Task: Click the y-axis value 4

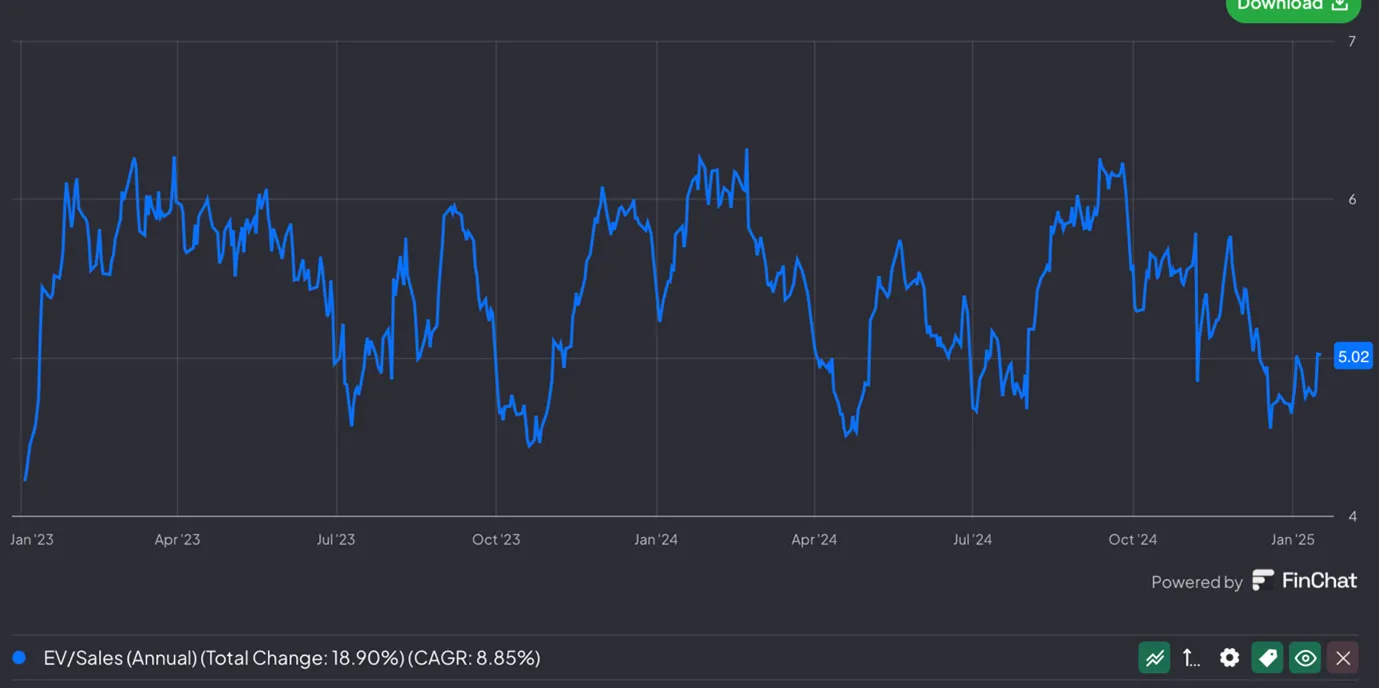Action: pyautogui.click(x=1352, y=516)
